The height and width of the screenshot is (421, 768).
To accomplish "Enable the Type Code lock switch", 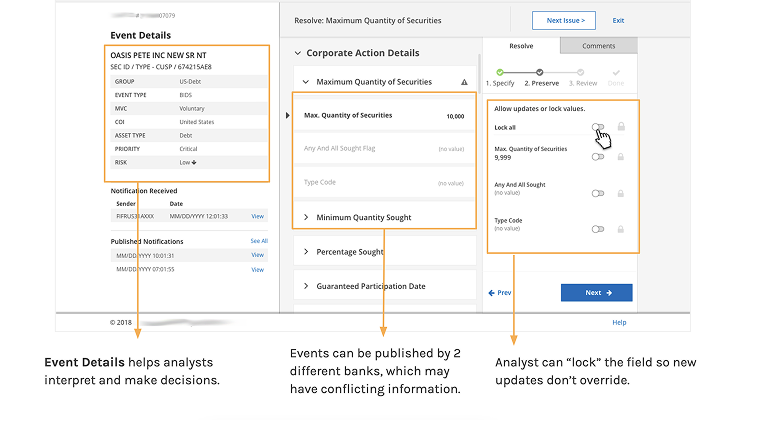I will click(x=598, y=229).
